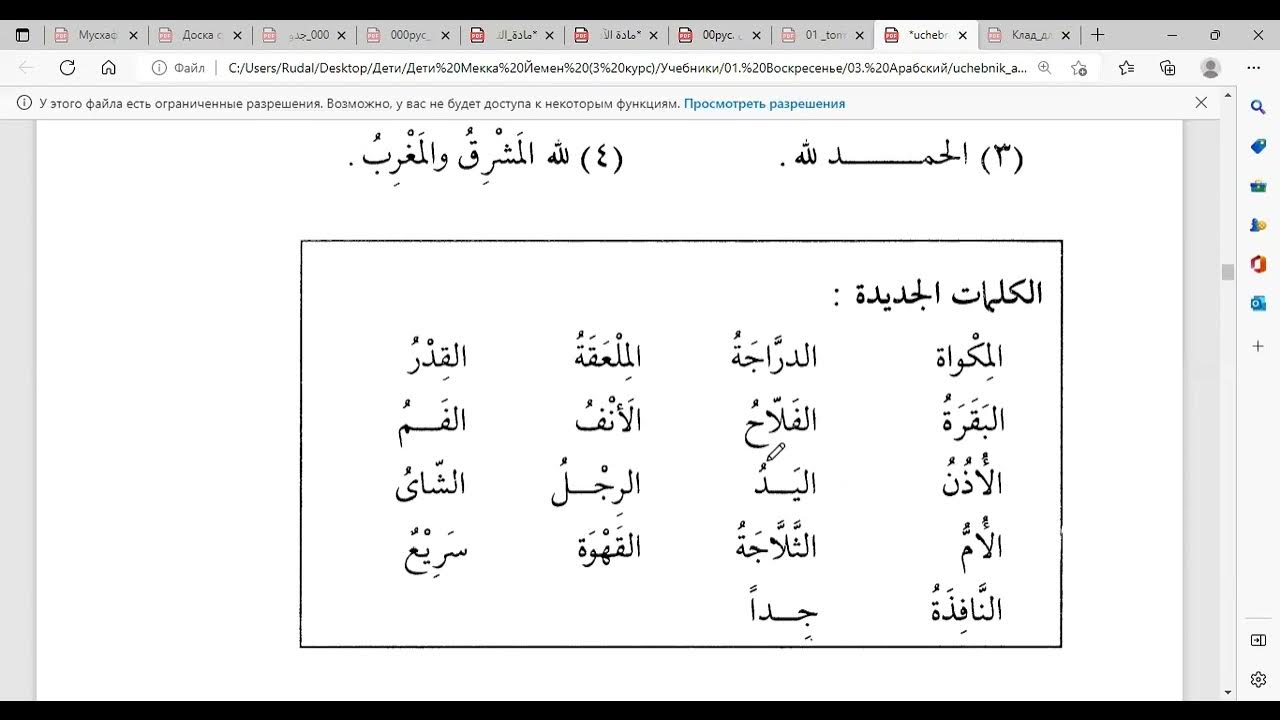
Task: Open the user profile menu
Action: (x=1210, y=68)
